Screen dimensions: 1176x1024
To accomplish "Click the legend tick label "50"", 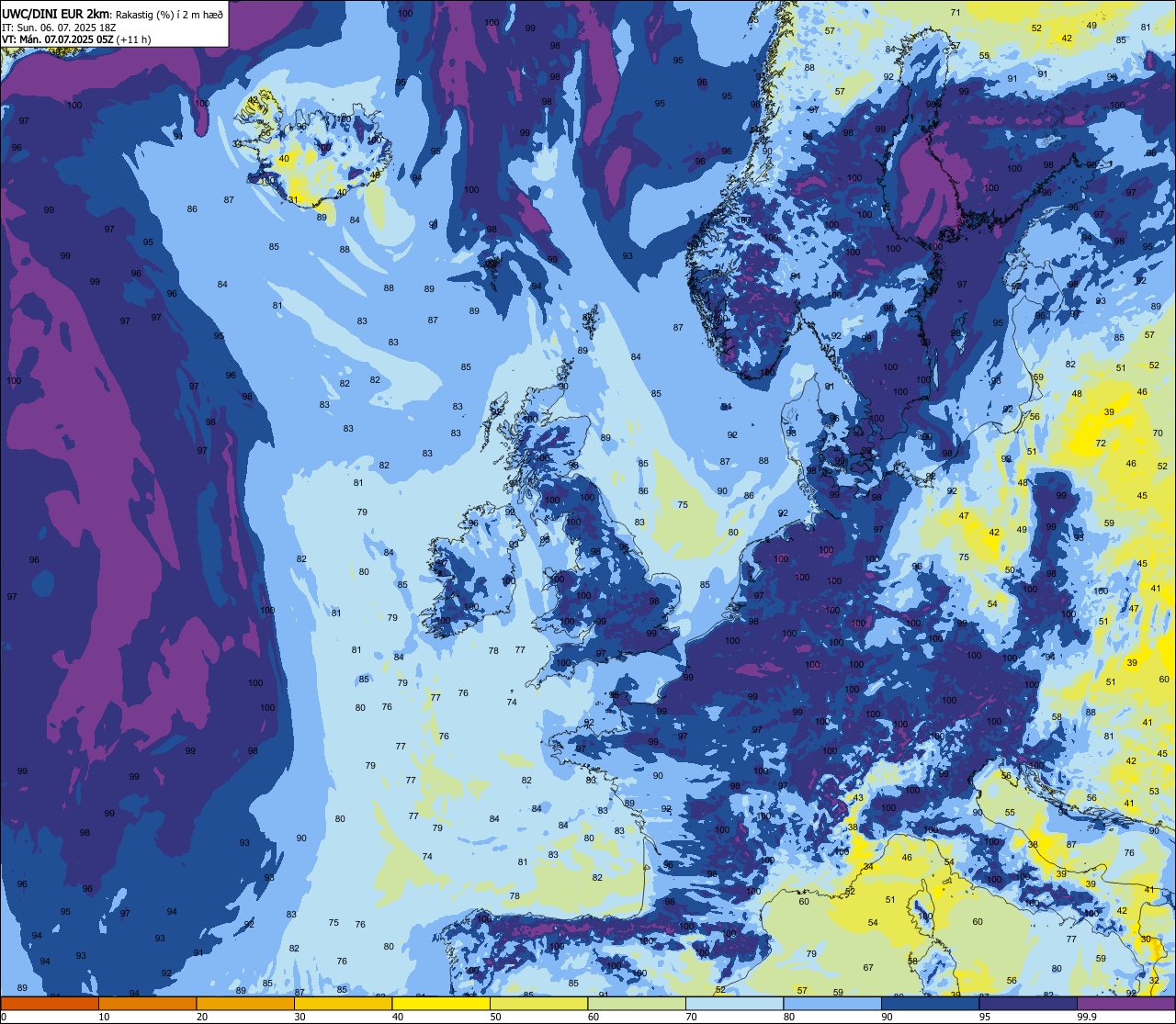I will pyautogui.click(x=495, y=1017).
